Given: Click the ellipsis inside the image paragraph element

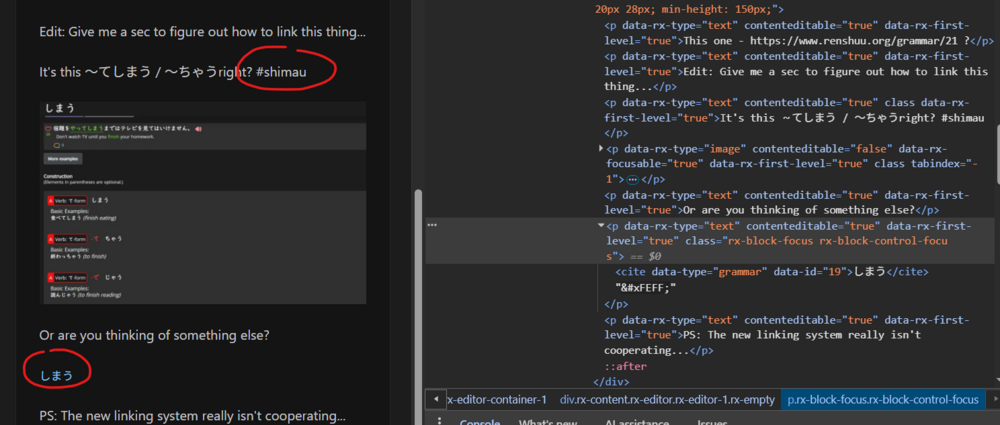Looking at the screenshot, I should tap(632, 179).
